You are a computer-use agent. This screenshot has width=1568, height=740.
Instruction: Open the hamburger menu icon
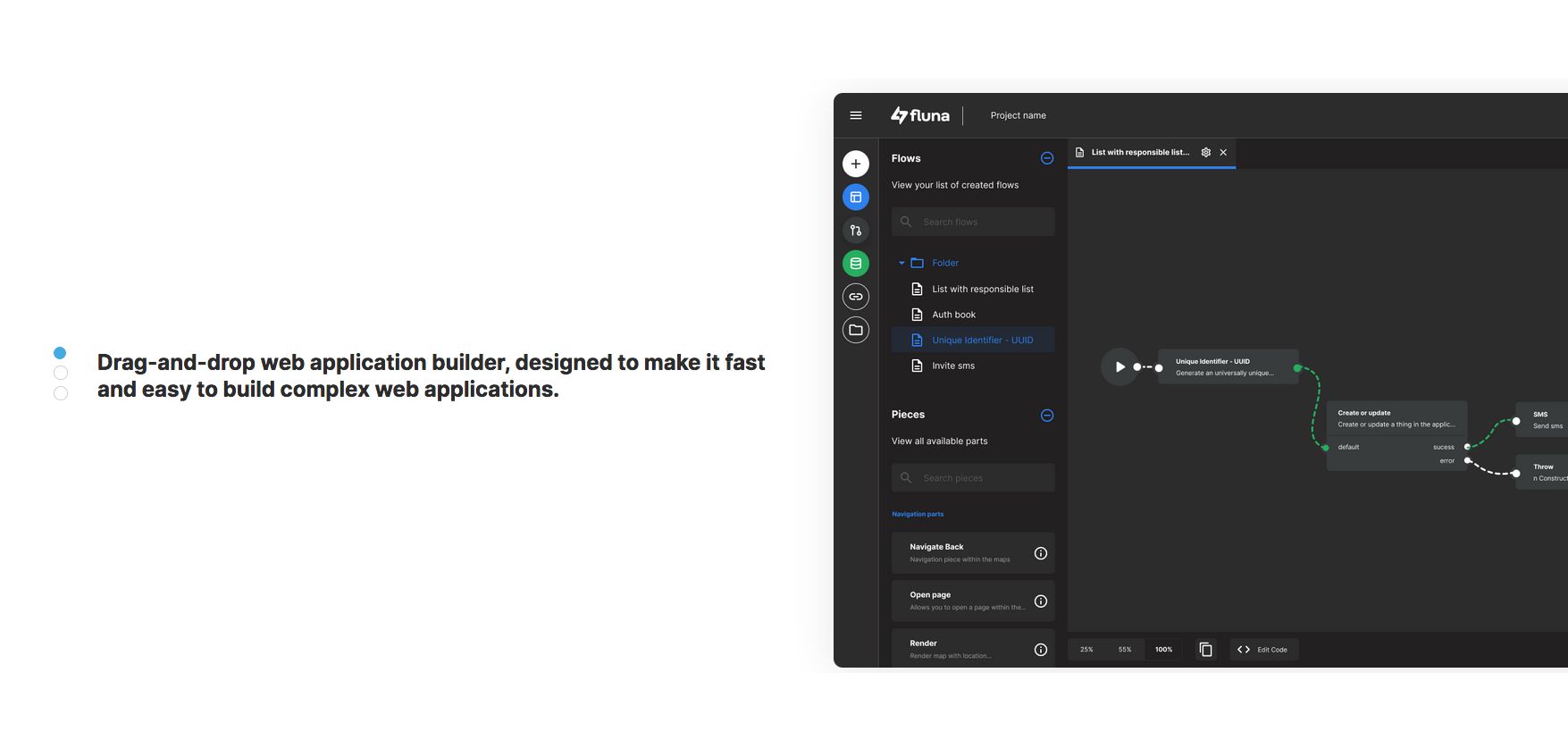855,115
